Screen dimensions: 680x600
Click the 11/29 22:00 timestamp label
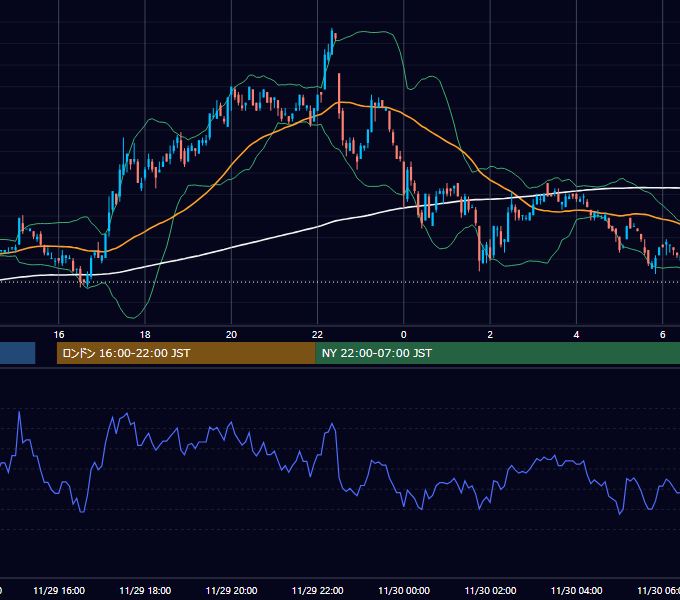317,590
